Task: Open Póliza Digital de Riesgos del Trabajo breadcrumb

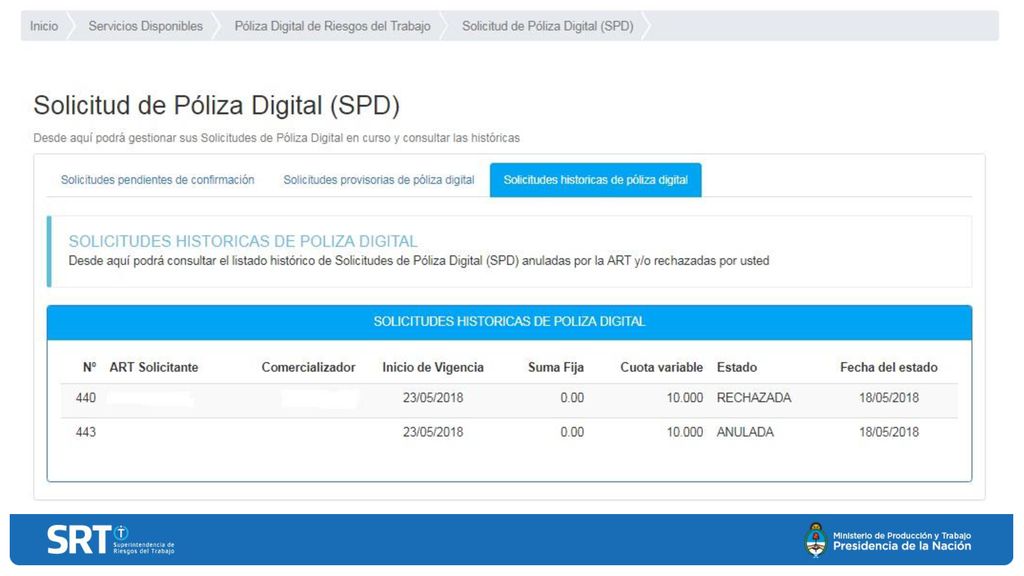Action: 332,26
